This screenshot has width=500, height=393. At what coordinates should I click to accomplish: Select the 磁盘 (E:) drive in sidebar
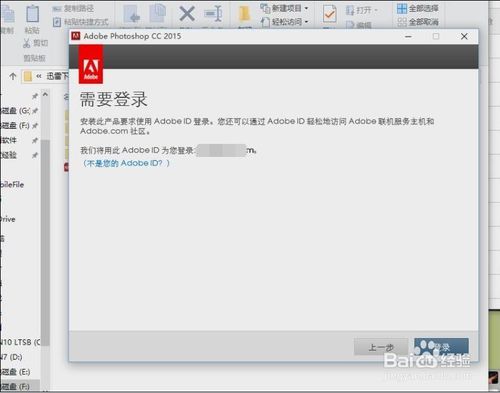click(15, 372)
